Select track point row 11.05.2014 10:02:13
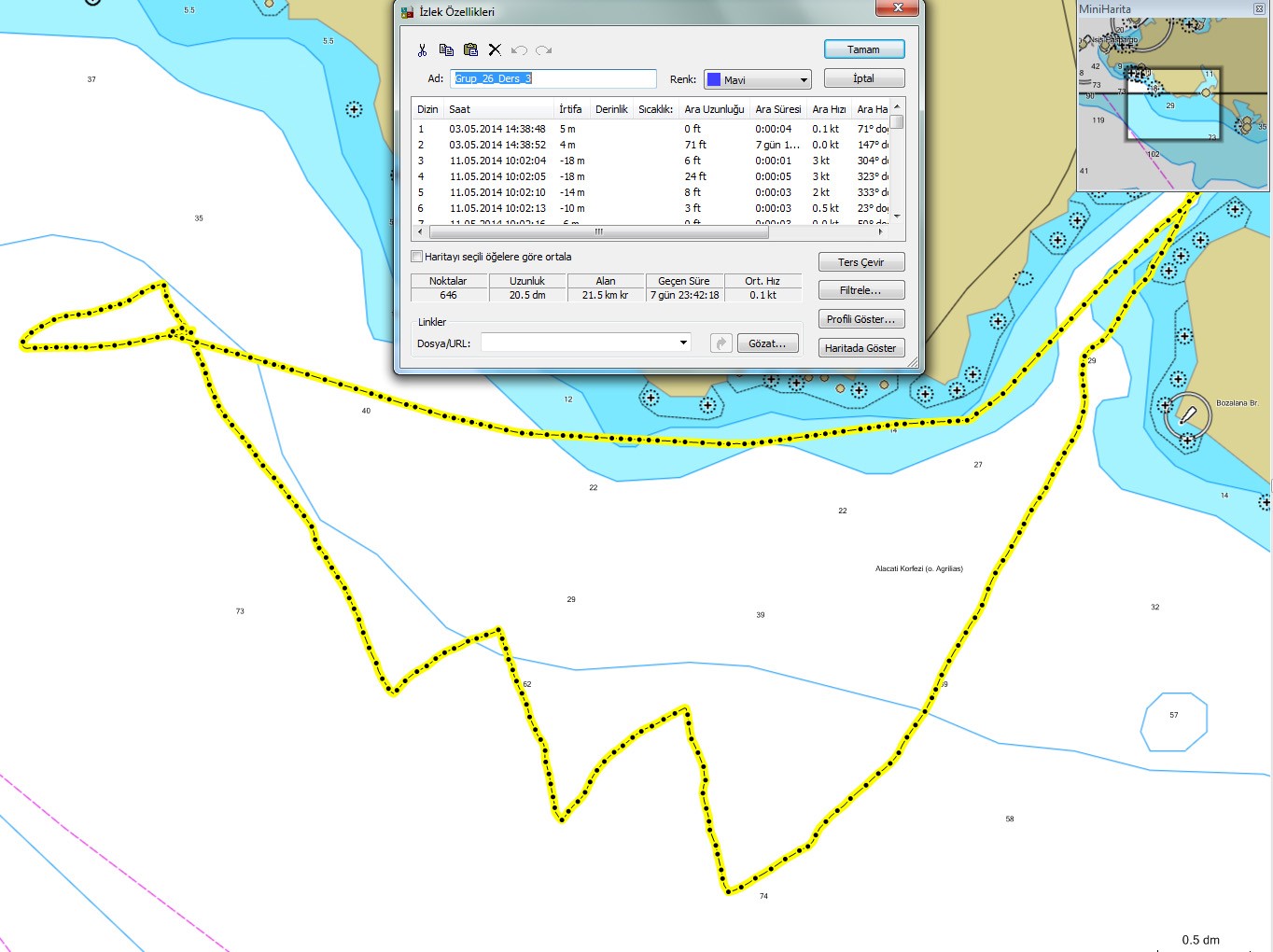This screenshot has height=952, width=1273. click(x=650, y=208)
